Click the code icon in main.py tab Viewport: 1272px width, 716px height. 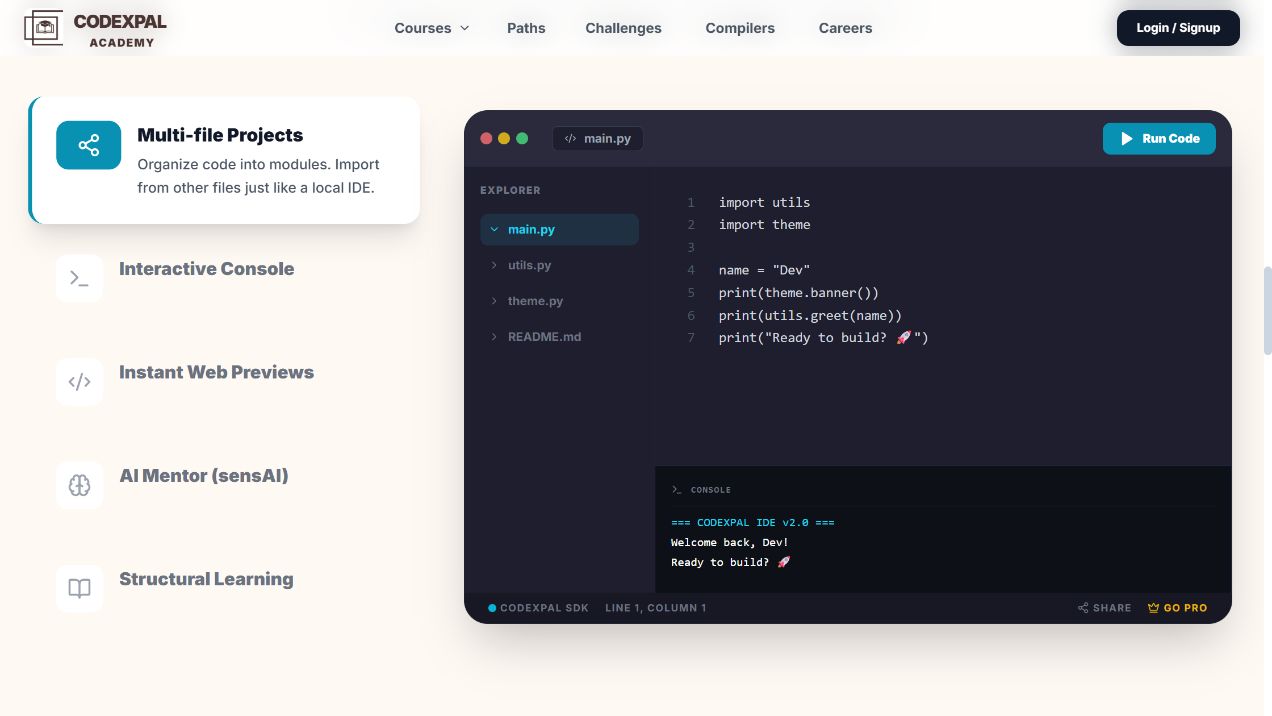(570, 138)
